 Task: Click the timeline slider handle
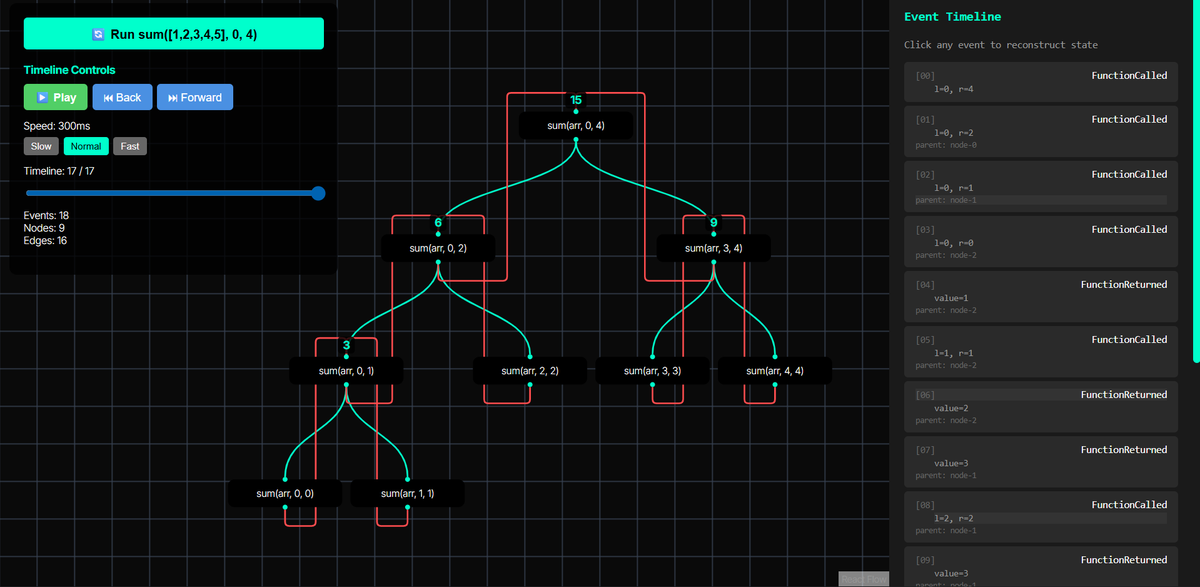coord(319,193)
